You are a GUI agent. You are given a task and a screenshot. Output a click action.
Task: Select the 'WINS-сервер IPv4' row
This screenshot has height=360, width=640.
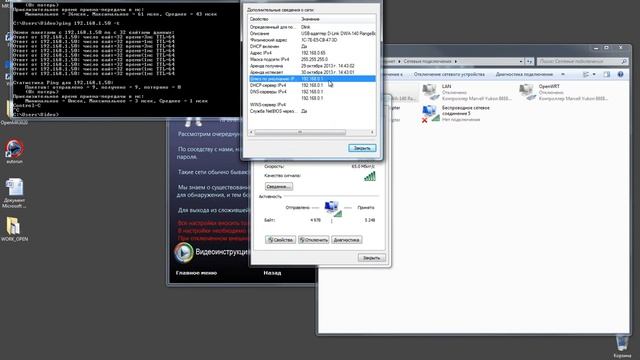click(312, 105)
